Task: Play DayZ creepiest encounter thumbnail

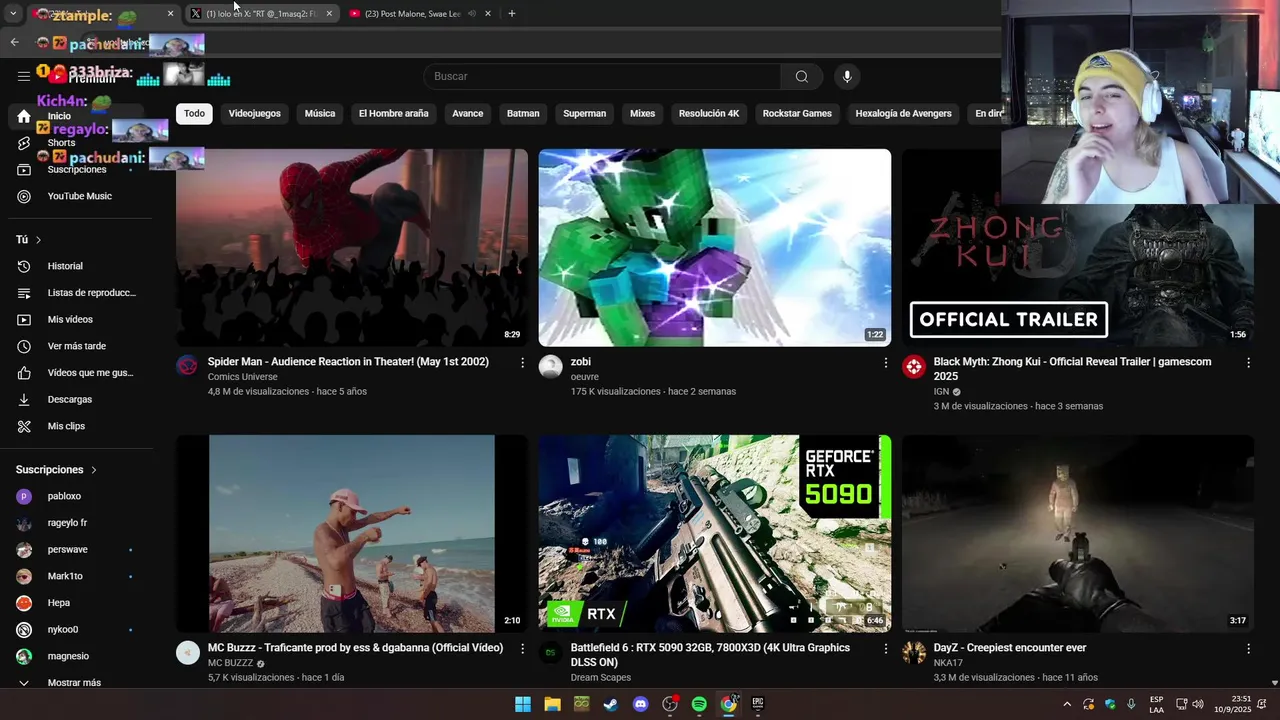Action: [1078, 533]
